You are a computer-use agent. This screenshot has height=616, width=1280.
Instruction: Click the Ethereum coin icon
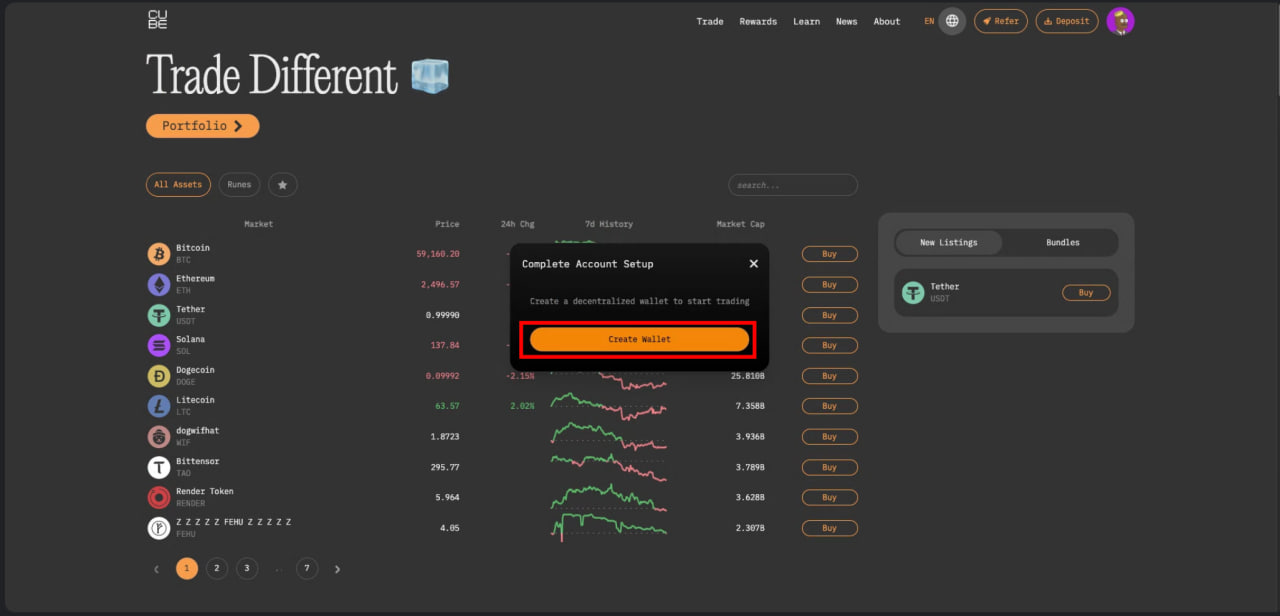click(x=159, y=285)
